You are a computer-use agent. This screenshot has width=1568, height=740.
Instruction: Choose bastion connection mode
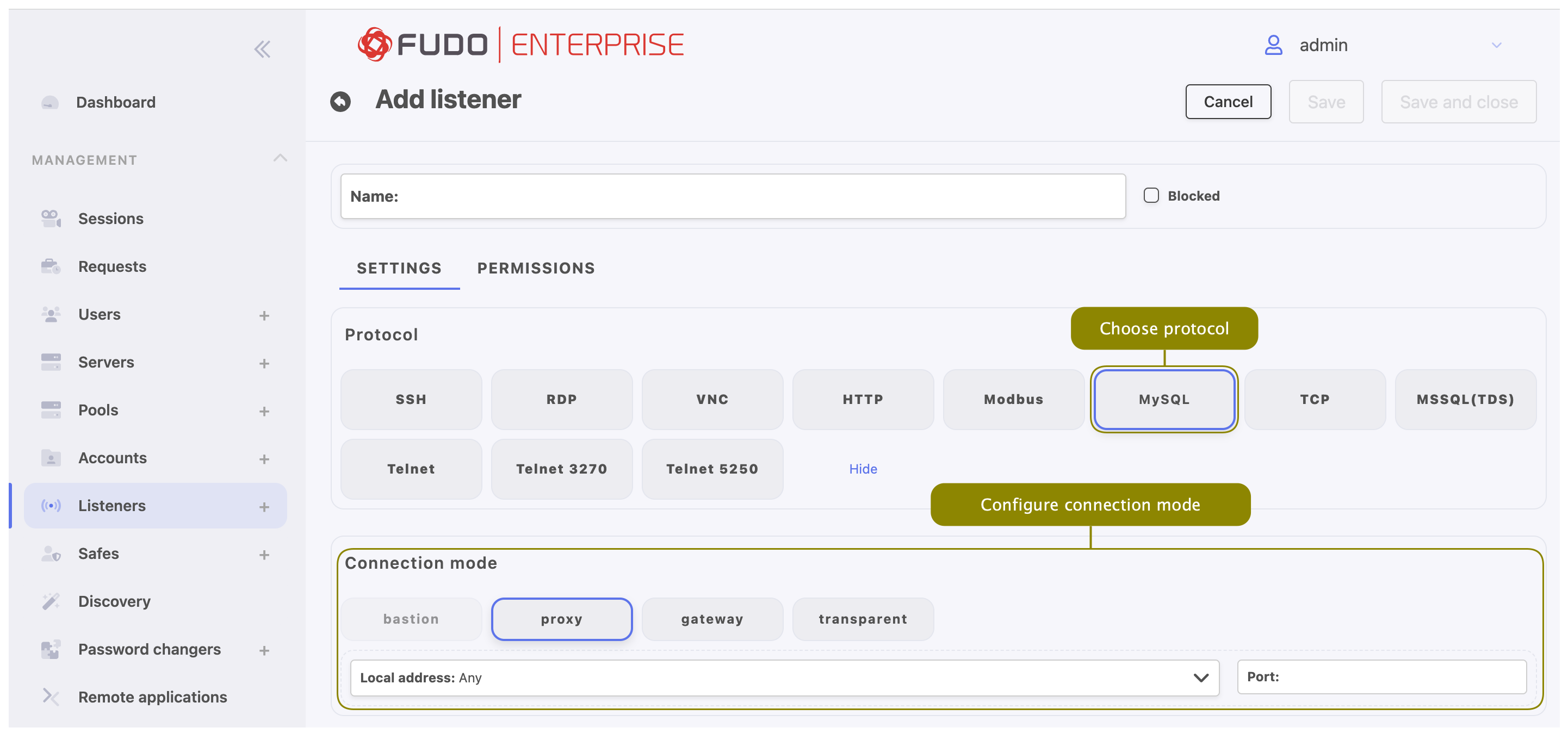(x=411, y=619)
